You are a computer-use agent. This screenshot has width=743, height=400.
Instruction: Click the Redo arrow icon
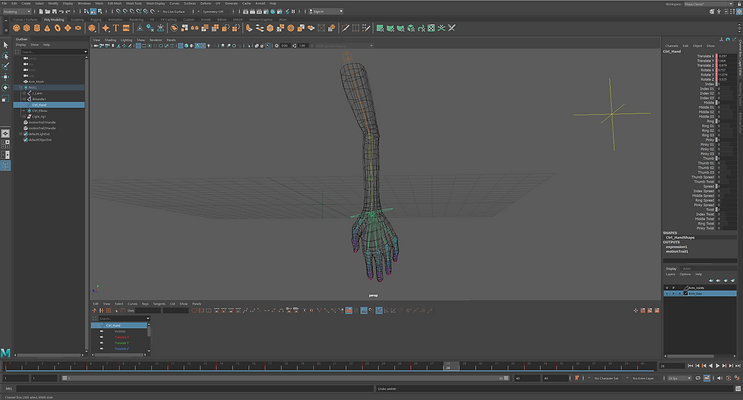click(68, 11)
